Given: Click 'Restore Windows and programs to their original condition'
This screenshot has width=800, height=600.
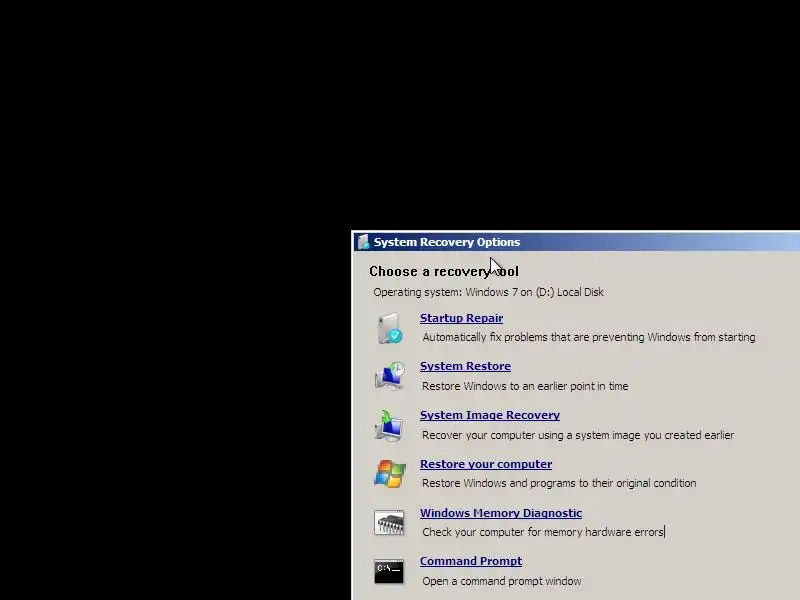Looking at the screenshot, I should click(x=559, y=483).
